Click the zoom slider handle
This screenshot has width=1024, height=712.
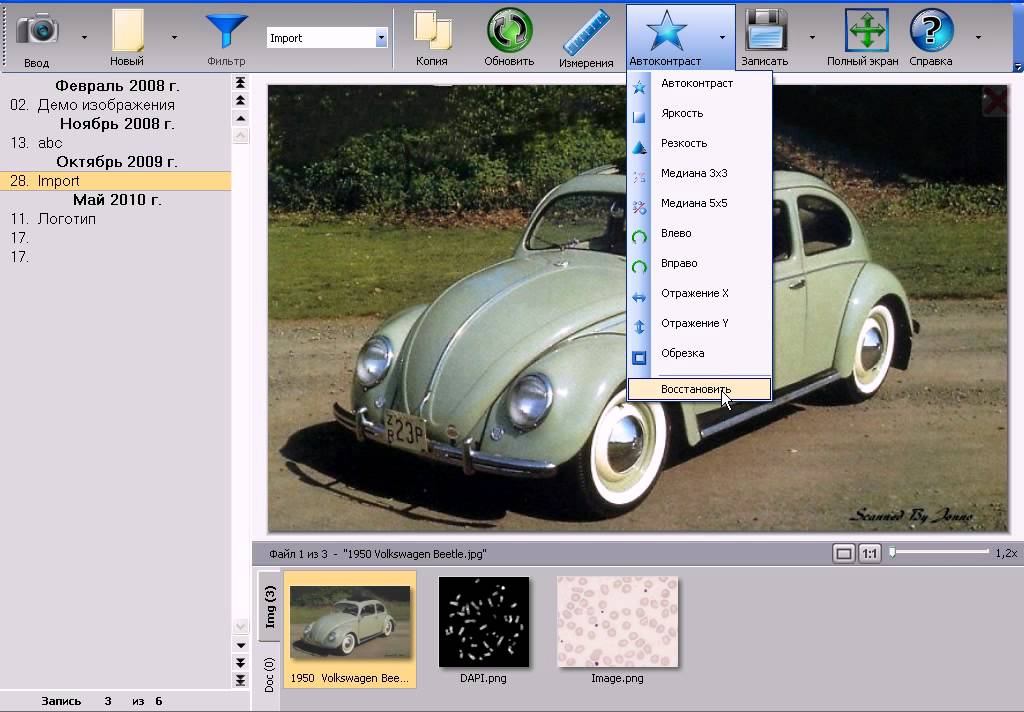pos(892,553)
